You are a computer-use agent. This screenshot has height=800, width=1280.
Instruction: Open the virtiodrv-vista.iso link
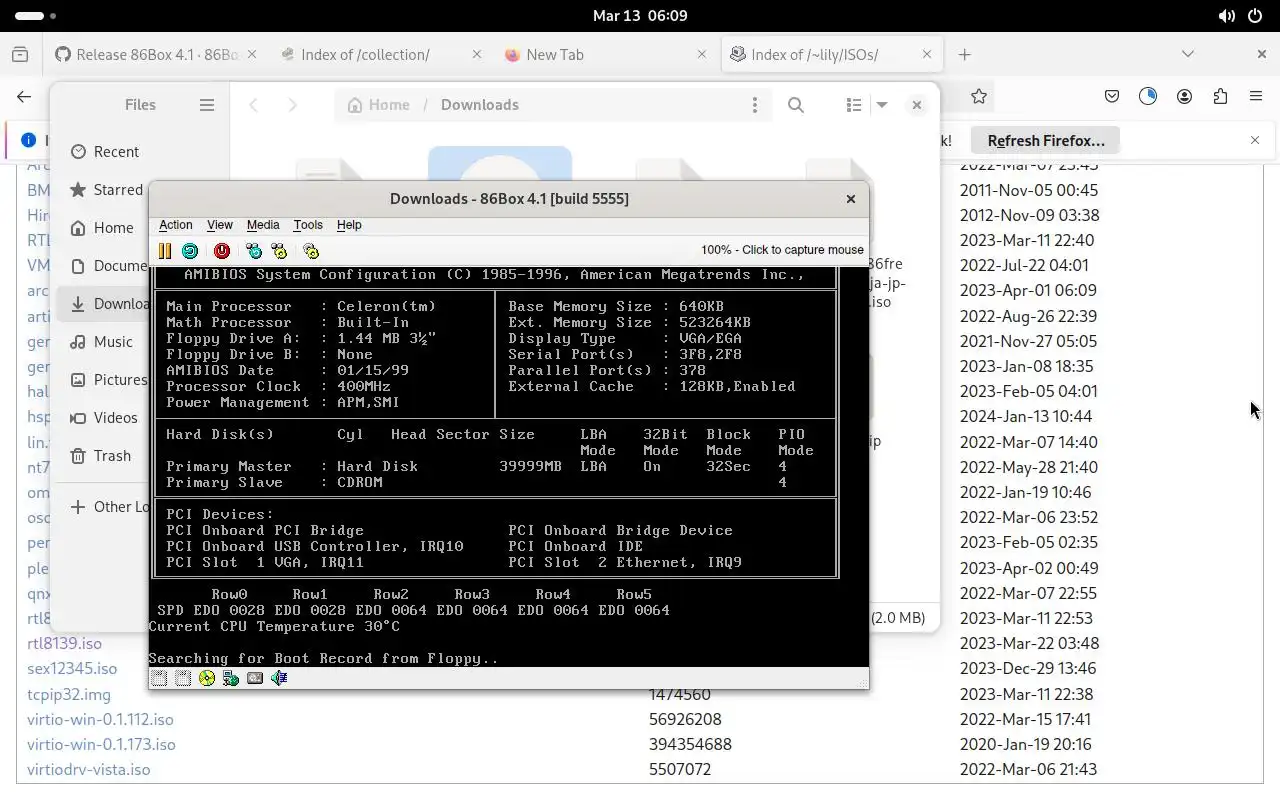(89, 769)
